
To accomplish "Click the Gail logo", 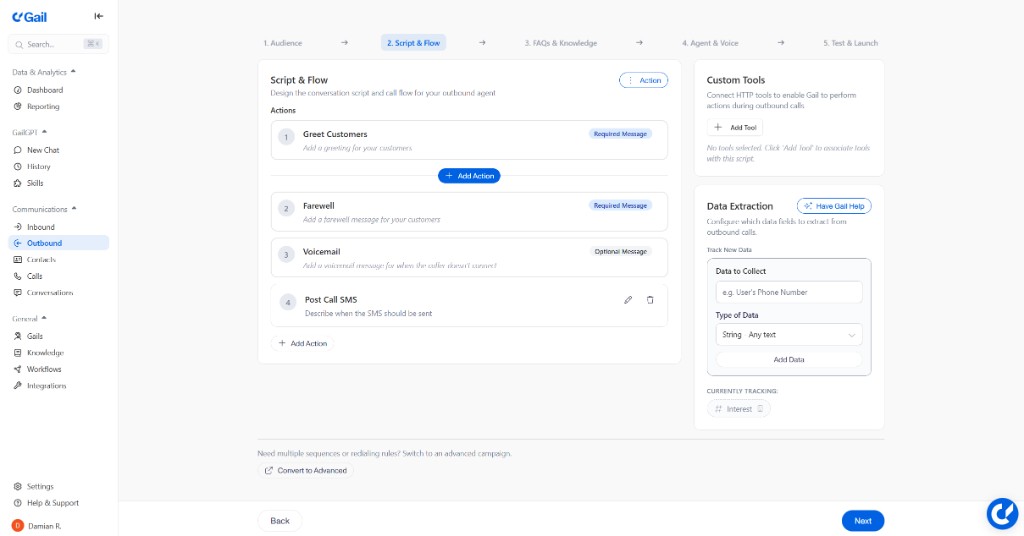I will point(29,17).
